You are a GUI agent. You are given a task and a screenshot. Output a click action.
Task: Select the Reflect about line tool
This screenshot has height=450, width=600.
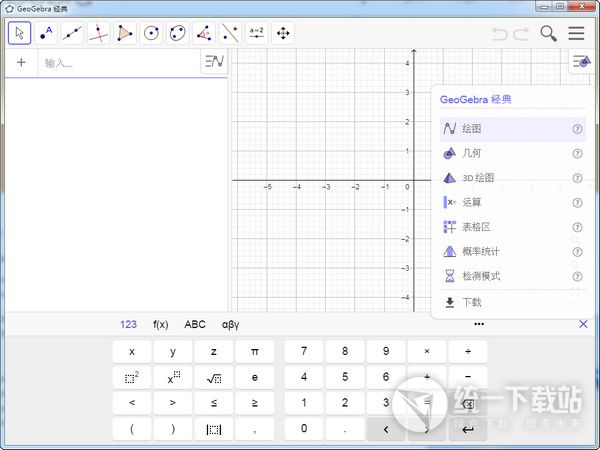click(x=230, y=33)
